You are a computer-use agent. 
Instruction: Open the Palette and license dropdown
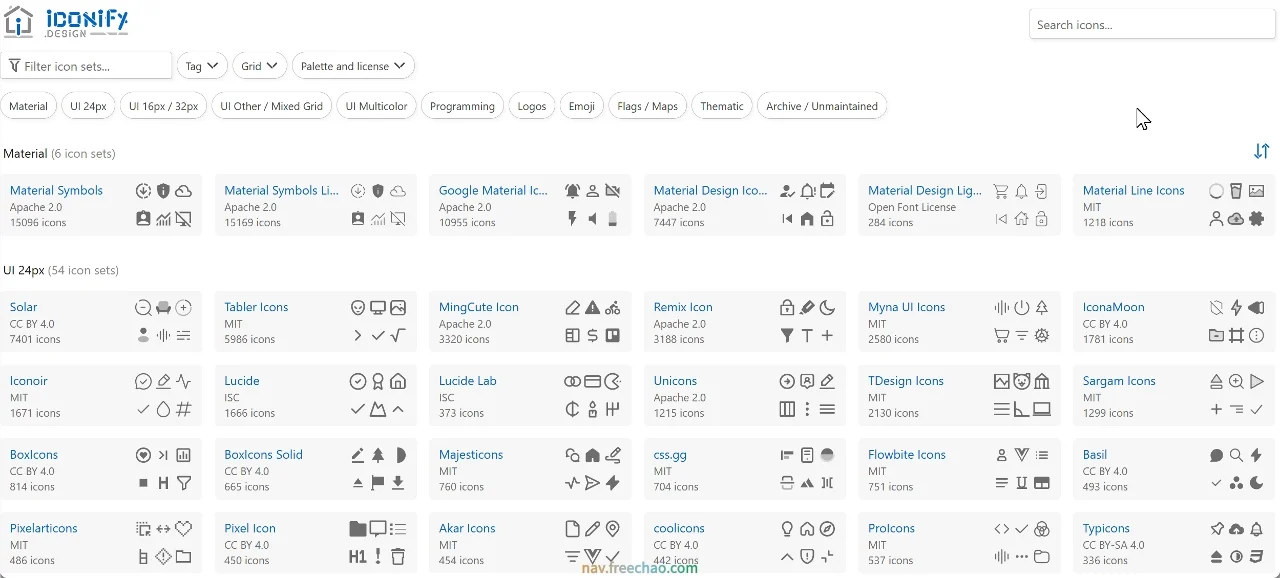pyautogui.click(x=353, y=66)
